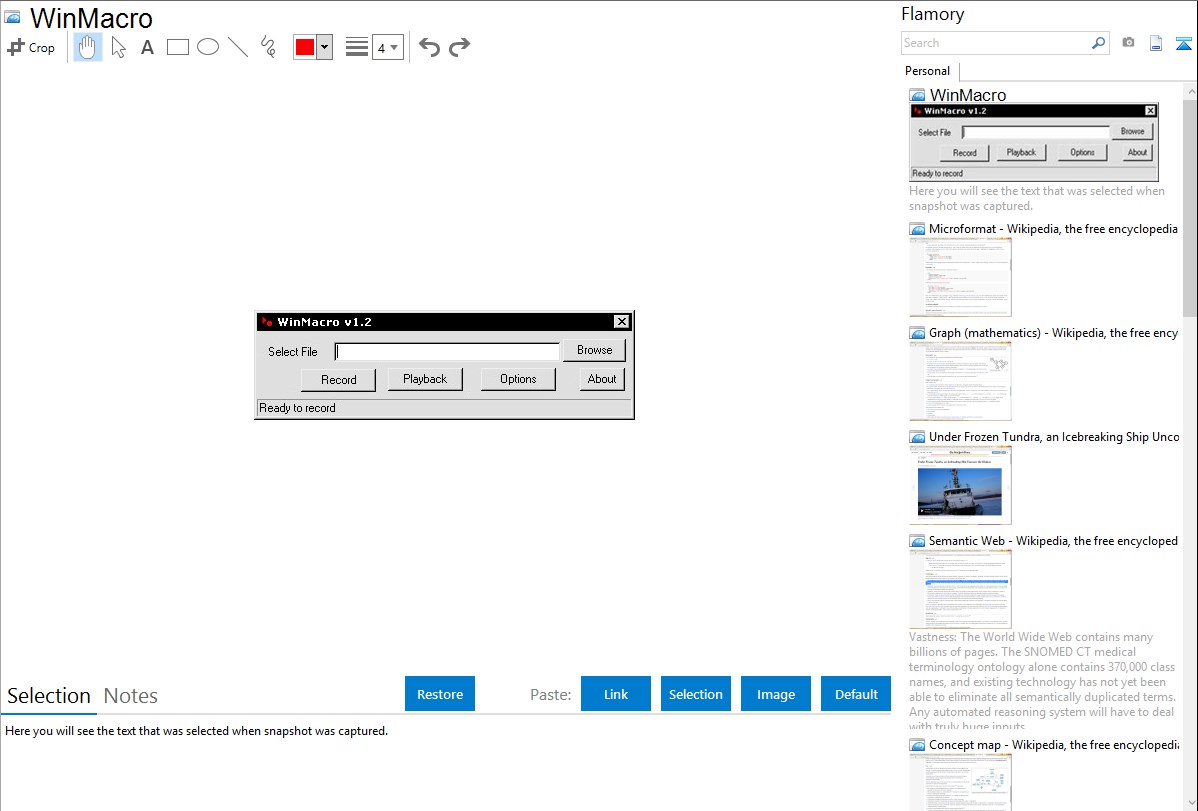Image resolution: width=1198 pixels, height=811 pixels.
Task: Click the 'Graph (mathematics) - Wikipedia' title
Action: pyautogui.click(x=1054, y=333)
